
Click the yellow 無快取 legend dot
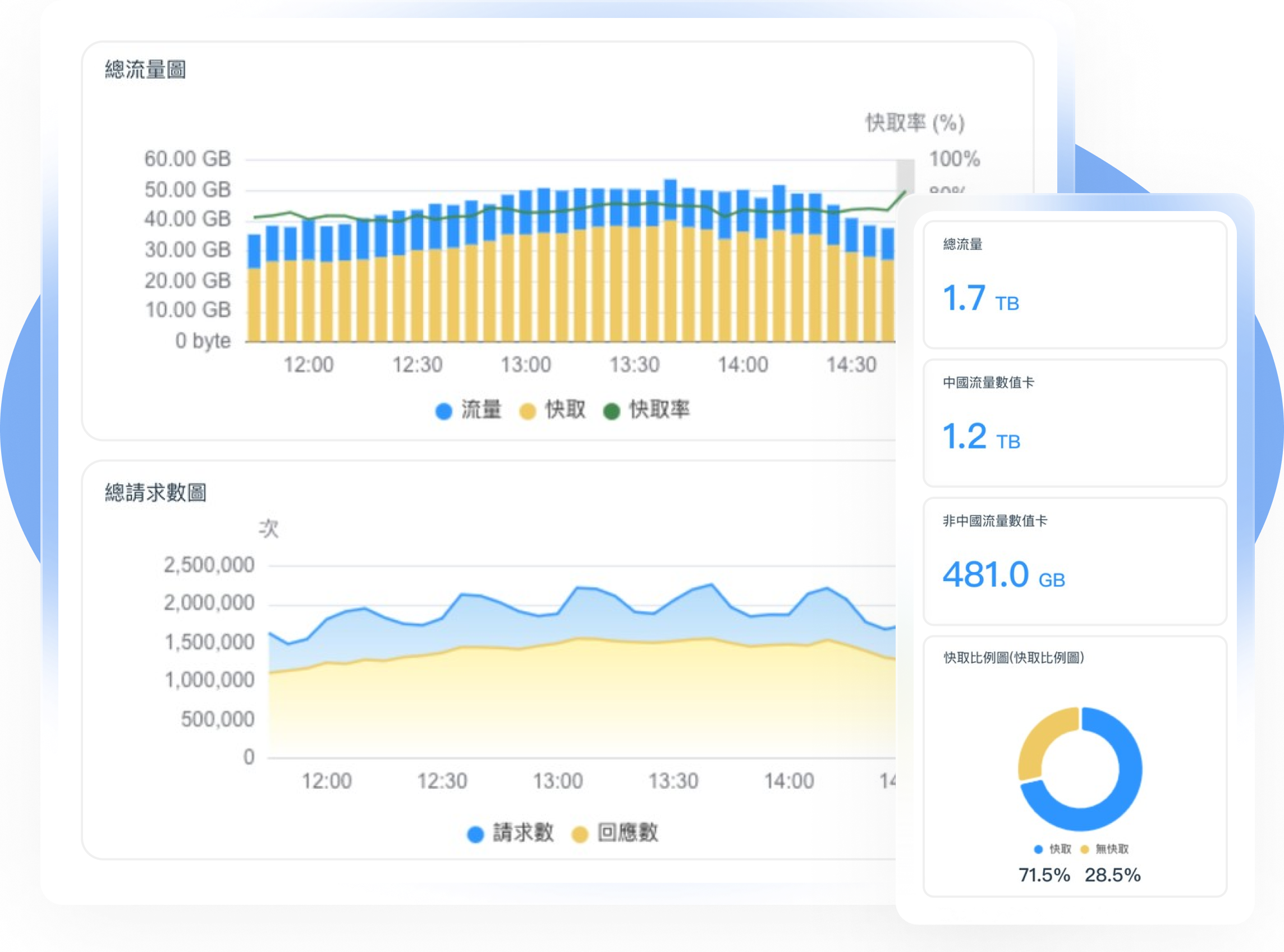tap(1085, 849)
